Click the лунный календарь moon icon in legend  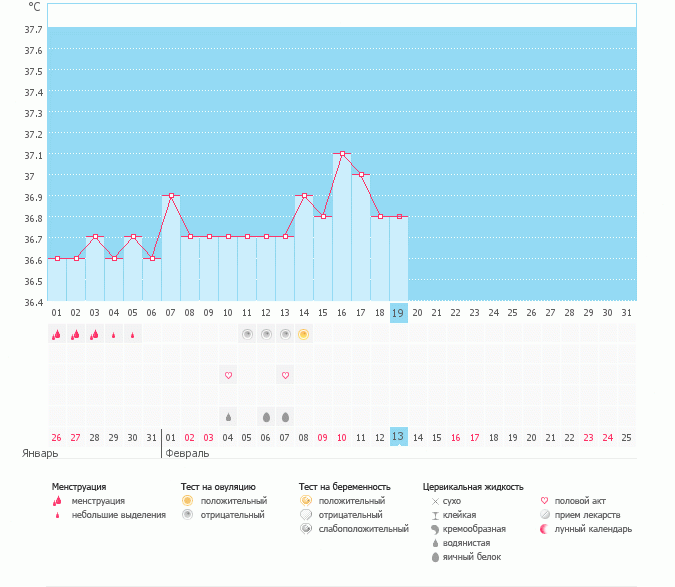click(545, 529)
